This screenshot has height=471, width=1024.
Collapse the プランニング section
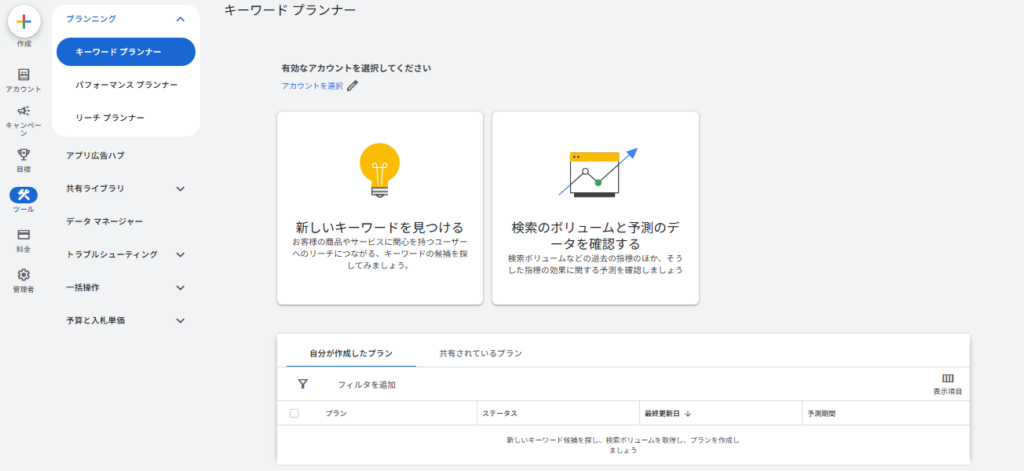pos(180,19)
